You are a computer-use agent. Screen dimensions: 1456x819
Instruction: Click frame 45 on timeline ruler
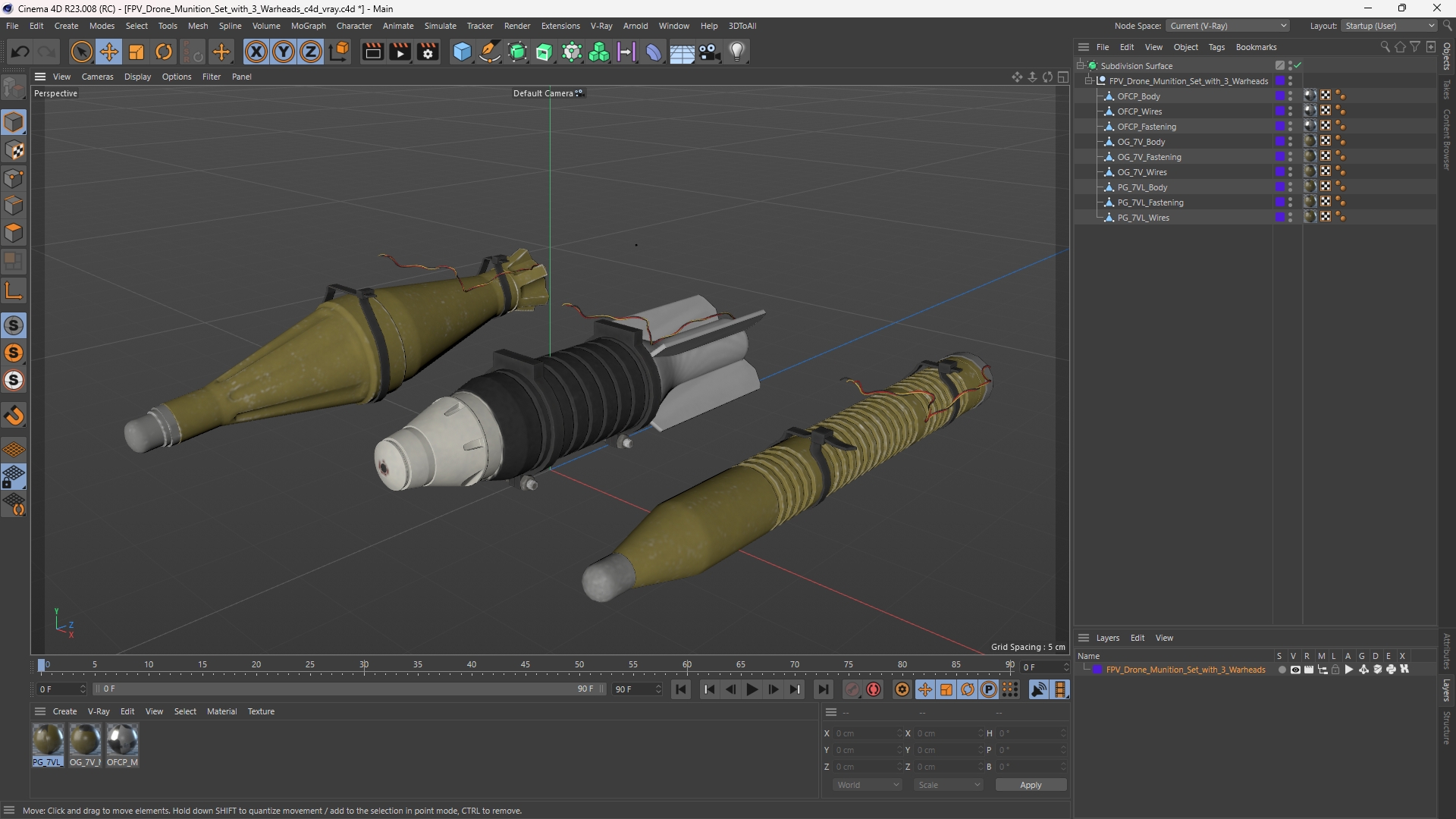click(526, 665)
